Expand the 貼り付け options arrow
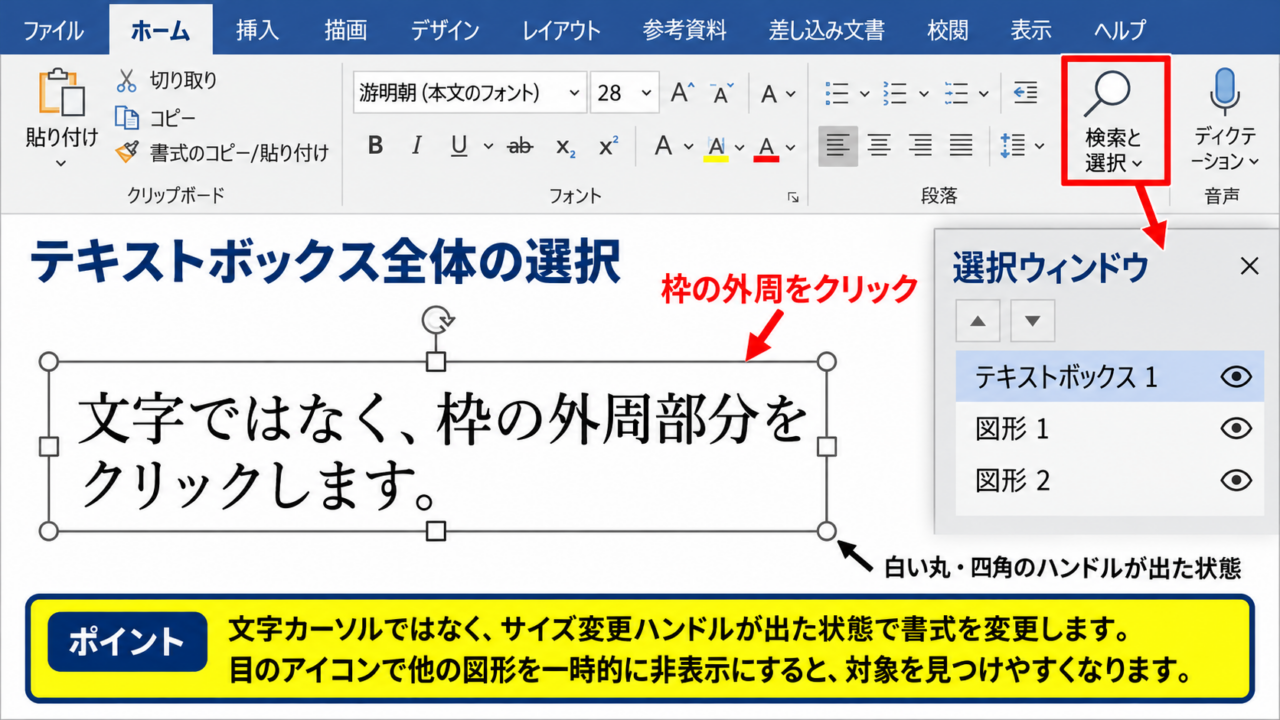The height and width of the screenshot is (720, 1280). click(61, 163)
